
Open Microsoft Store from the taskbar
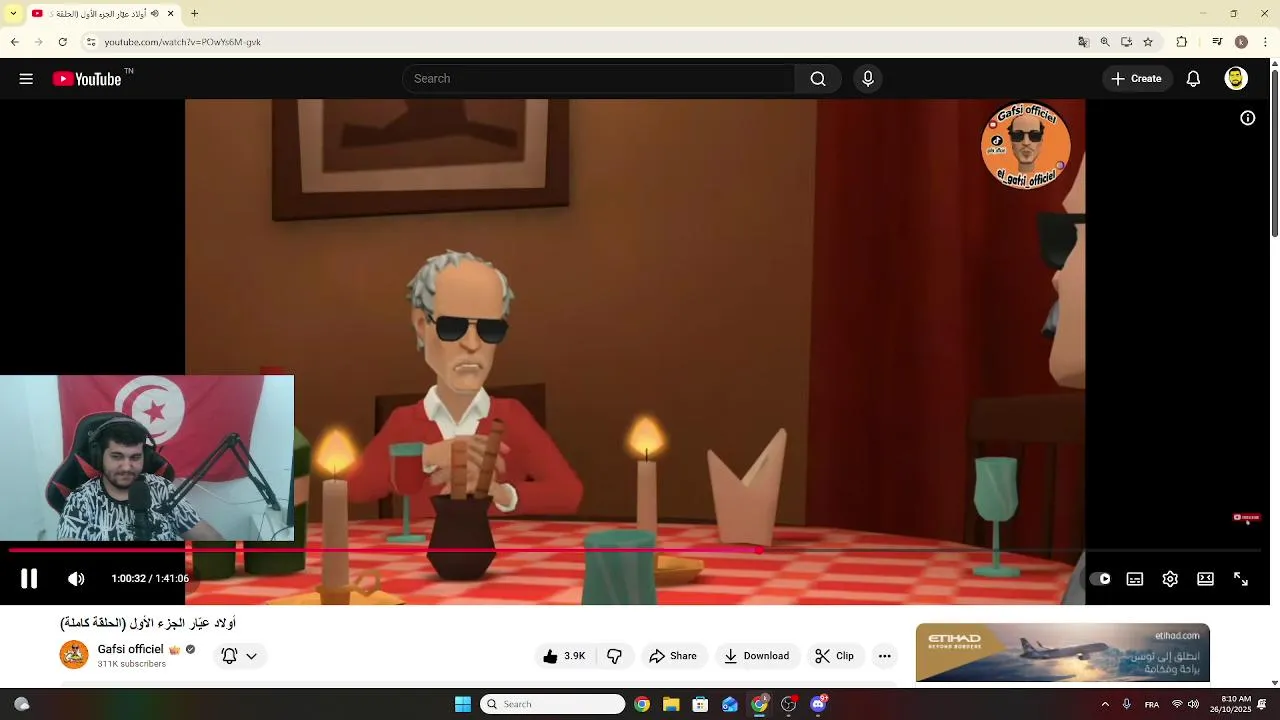coord(700,704)
